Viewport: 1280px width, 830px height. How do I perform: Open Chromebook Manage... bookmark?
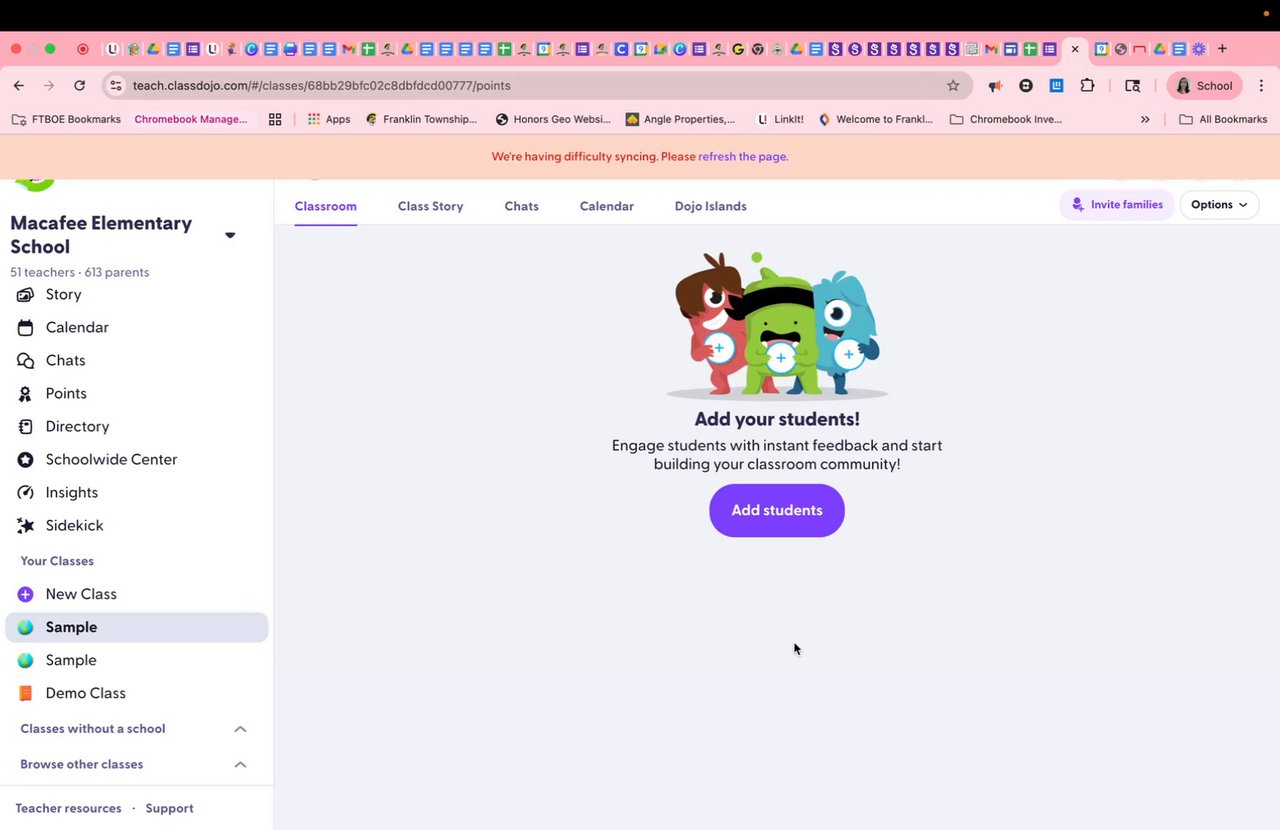(191, 119)
